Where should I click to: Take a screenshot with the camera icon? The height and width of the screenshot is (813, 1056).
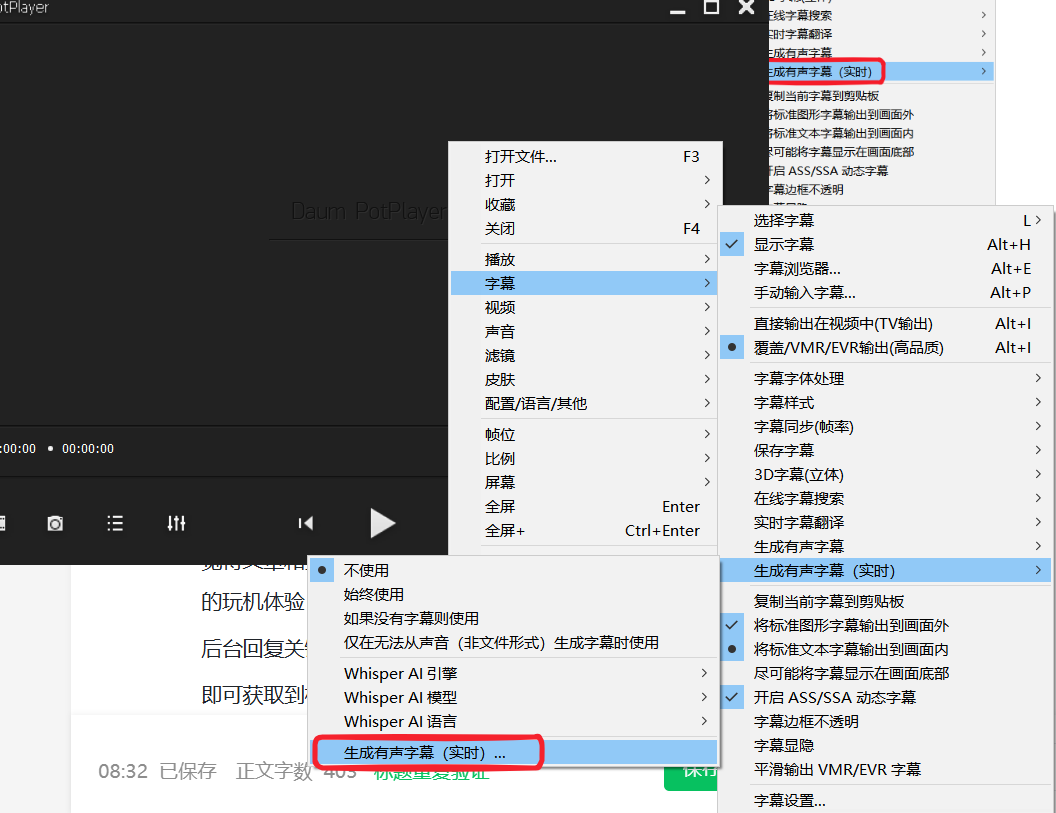click(54, 523)
